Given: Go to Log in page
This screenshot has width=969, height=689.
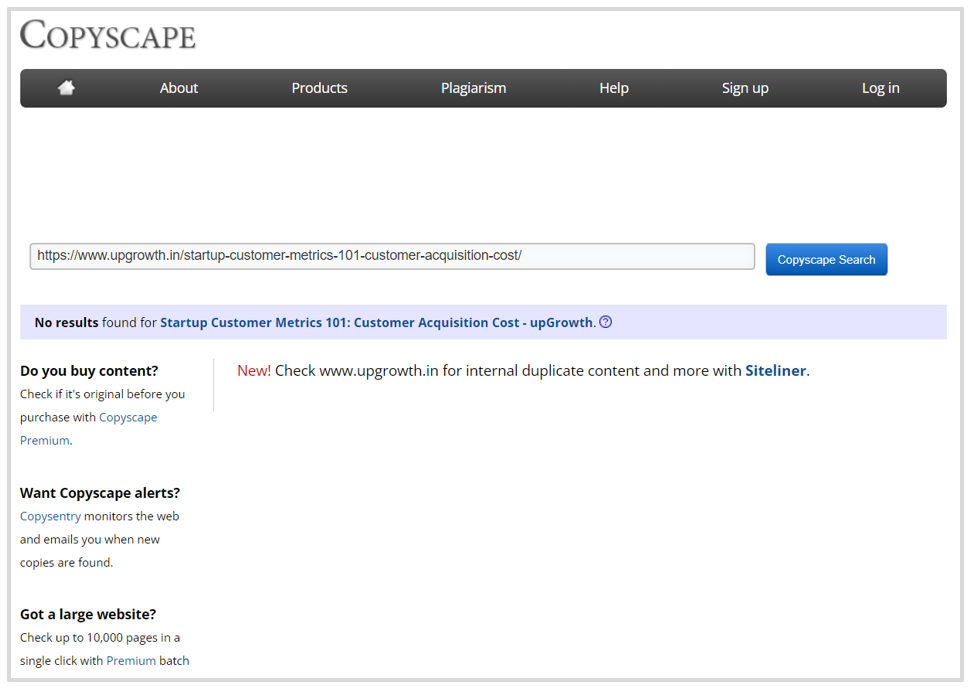Looking at the screenshot, I should (x=881, y=88).
